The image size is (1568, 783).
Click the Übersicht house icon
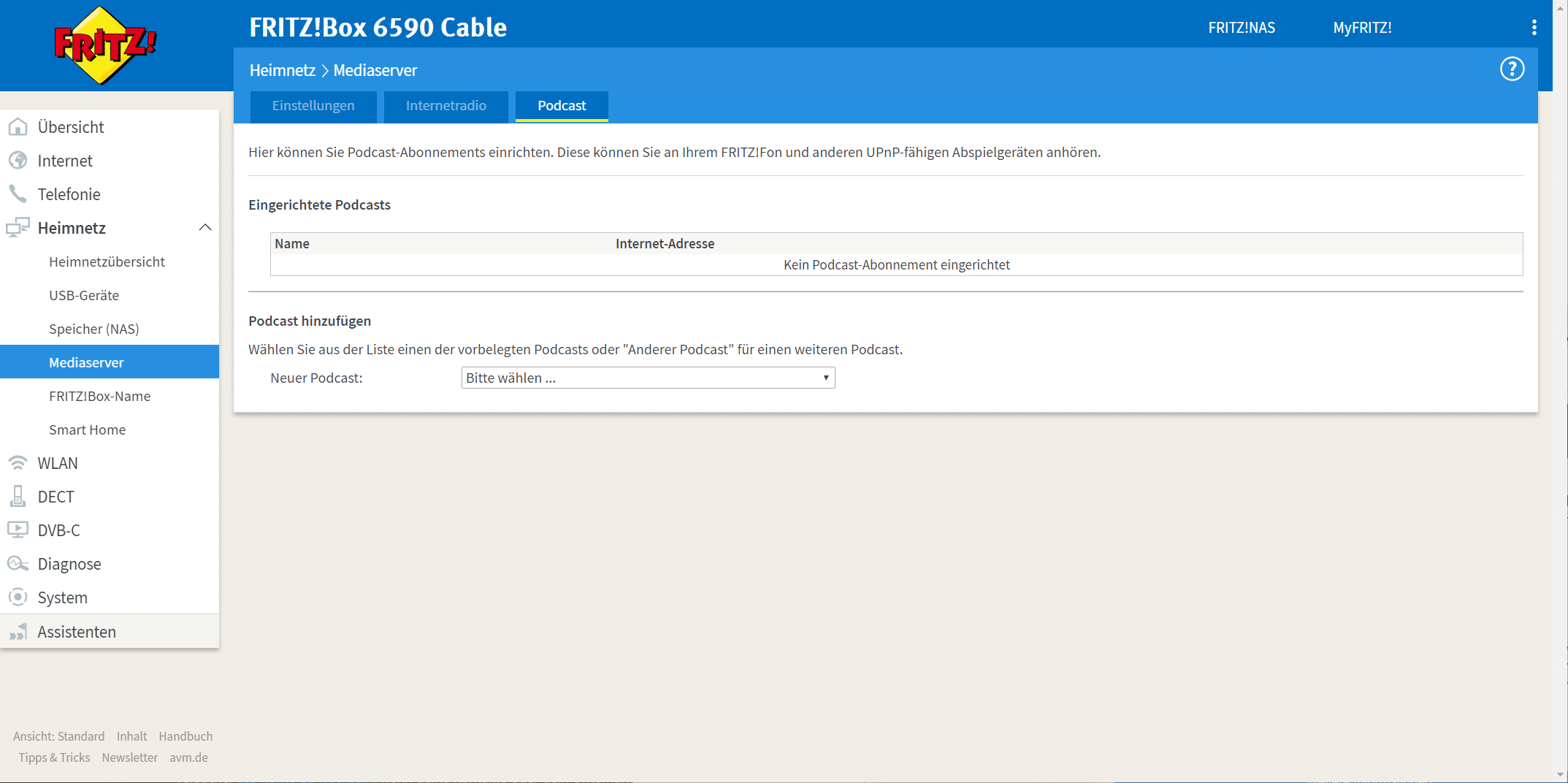(x=18, y=127)
